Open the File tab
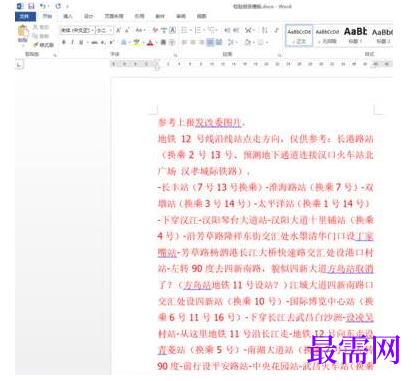Viewport: 419px width, 381px height. coord(25,16)
